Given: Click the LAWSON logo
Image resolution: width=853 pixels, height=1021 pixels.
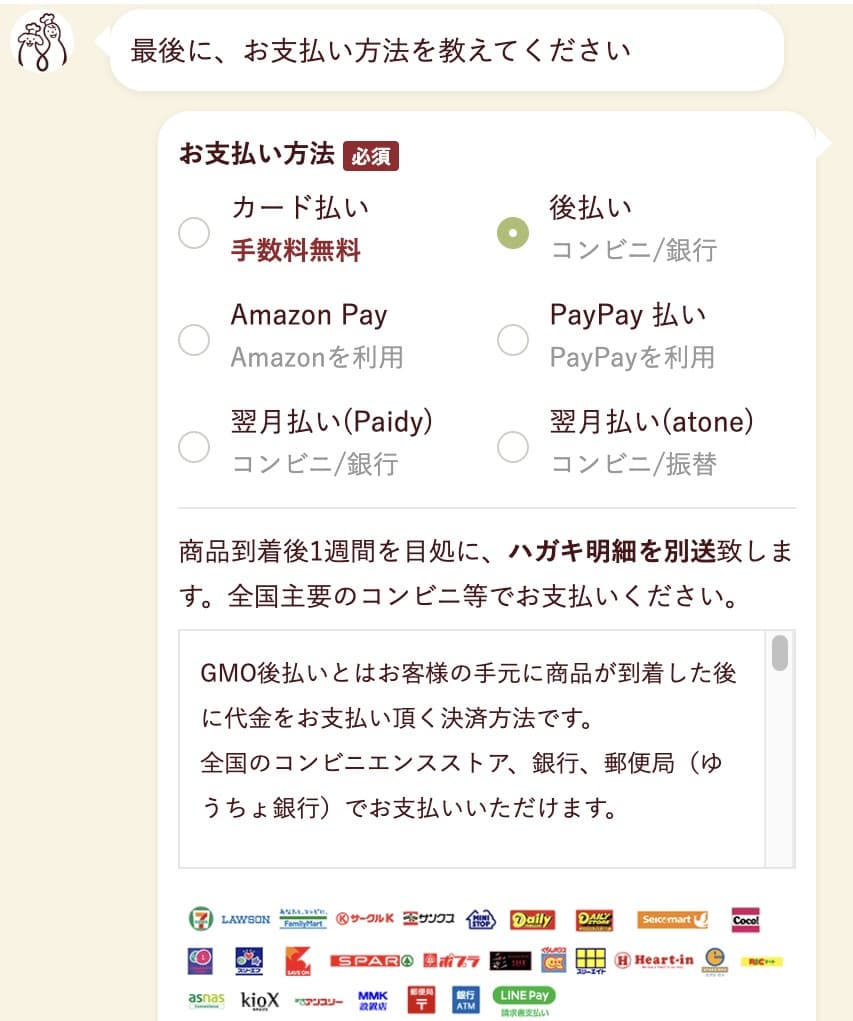Looking at the screenshot, I should (245, 919).
